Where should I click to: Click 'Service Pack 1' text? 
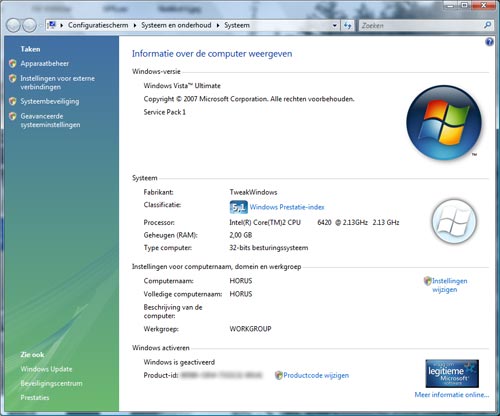tap(164, 112)
